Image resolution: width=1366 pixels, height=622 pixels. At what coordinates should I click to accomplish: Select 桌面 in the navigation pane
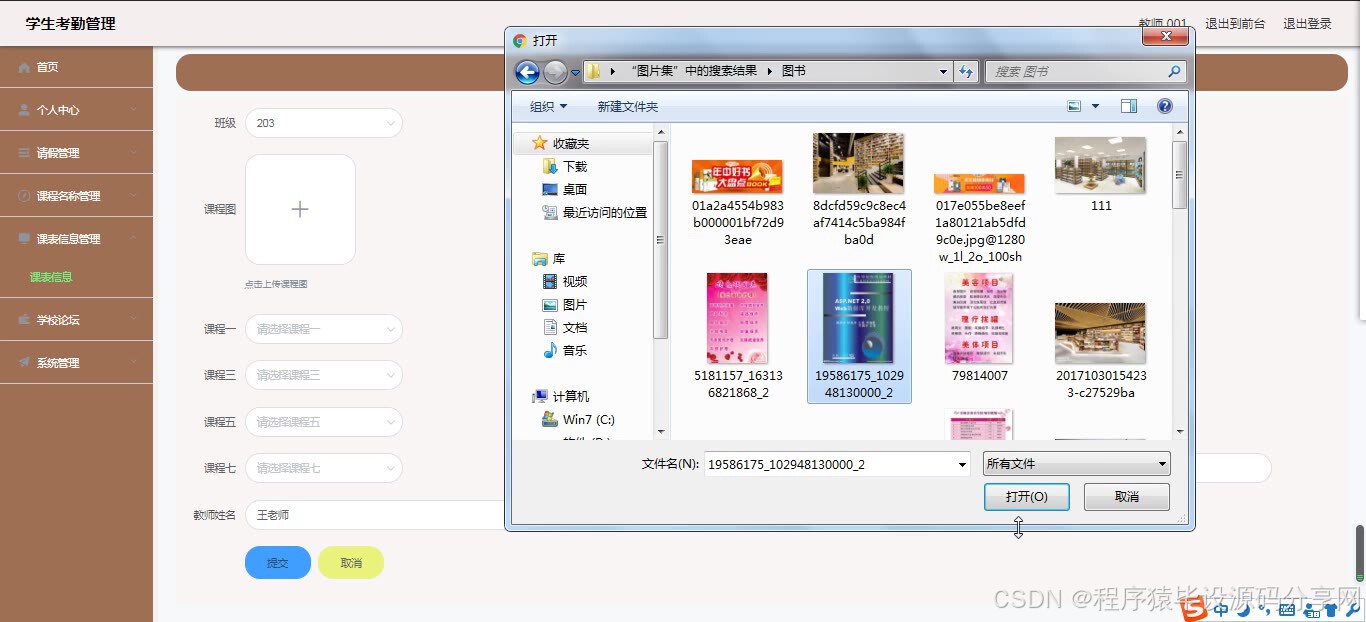[565, 189]
